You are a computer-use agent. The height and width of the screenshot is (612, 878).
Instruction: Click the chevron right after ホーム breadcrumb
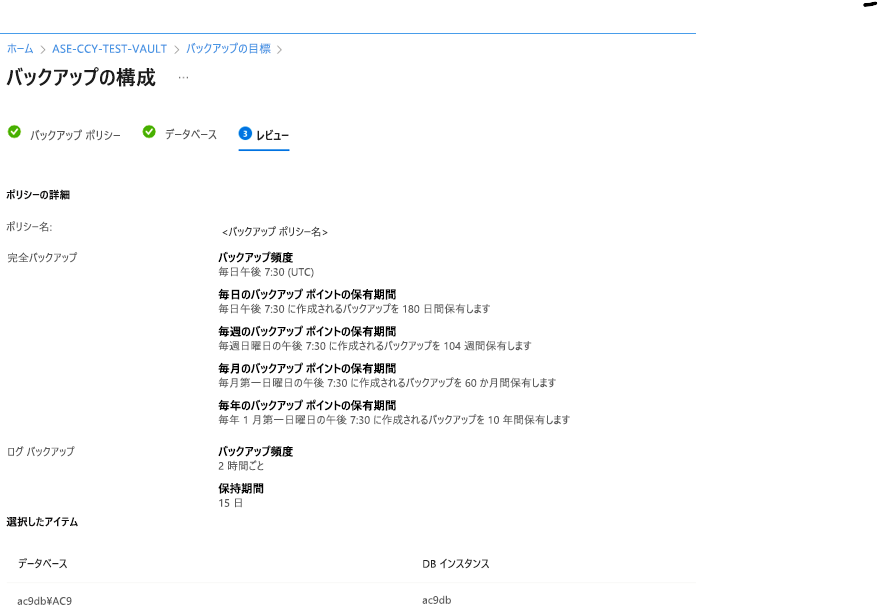(43, 49)
